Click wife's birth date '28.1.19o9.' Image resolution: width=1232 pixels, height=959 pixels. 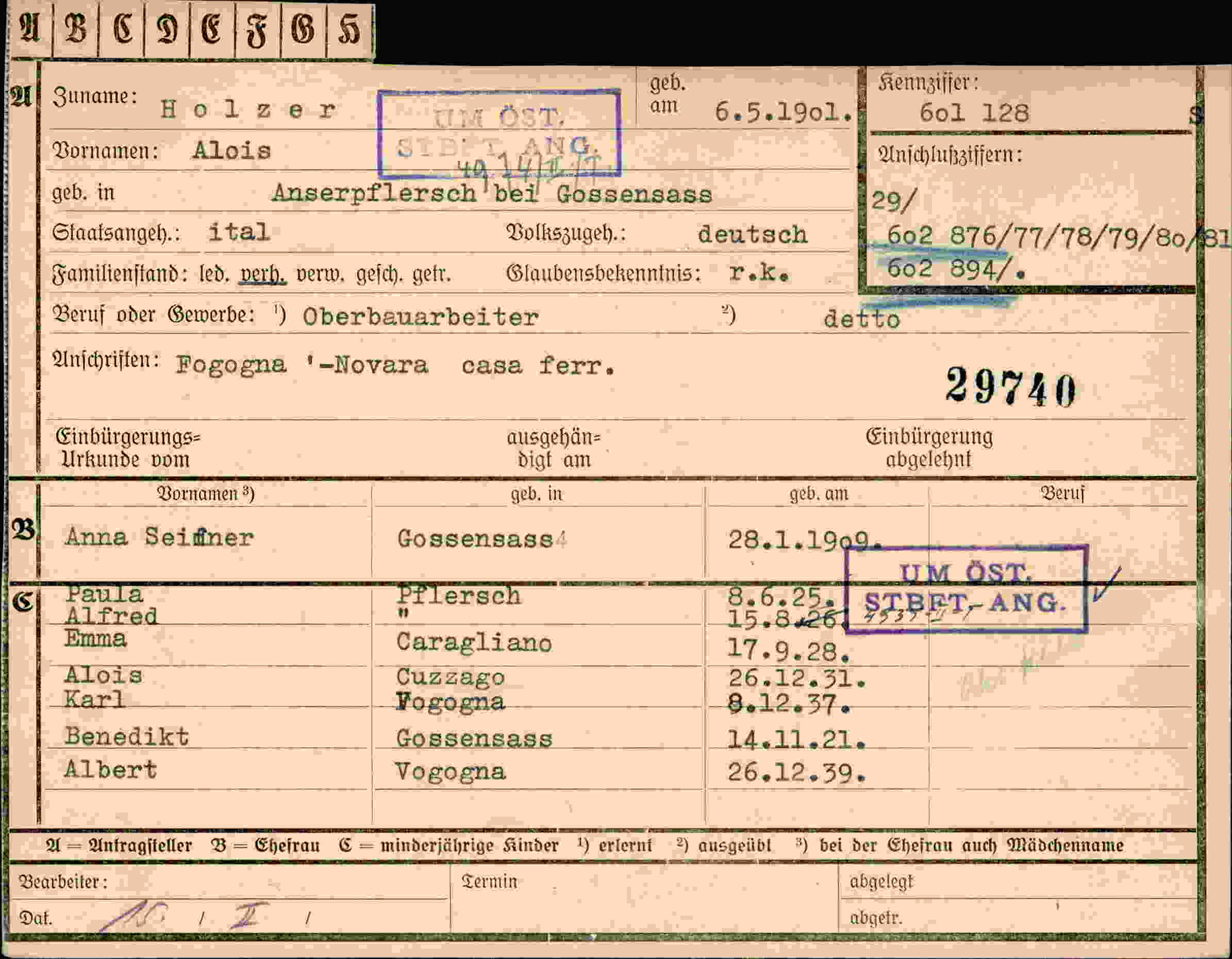pos(805,540)
